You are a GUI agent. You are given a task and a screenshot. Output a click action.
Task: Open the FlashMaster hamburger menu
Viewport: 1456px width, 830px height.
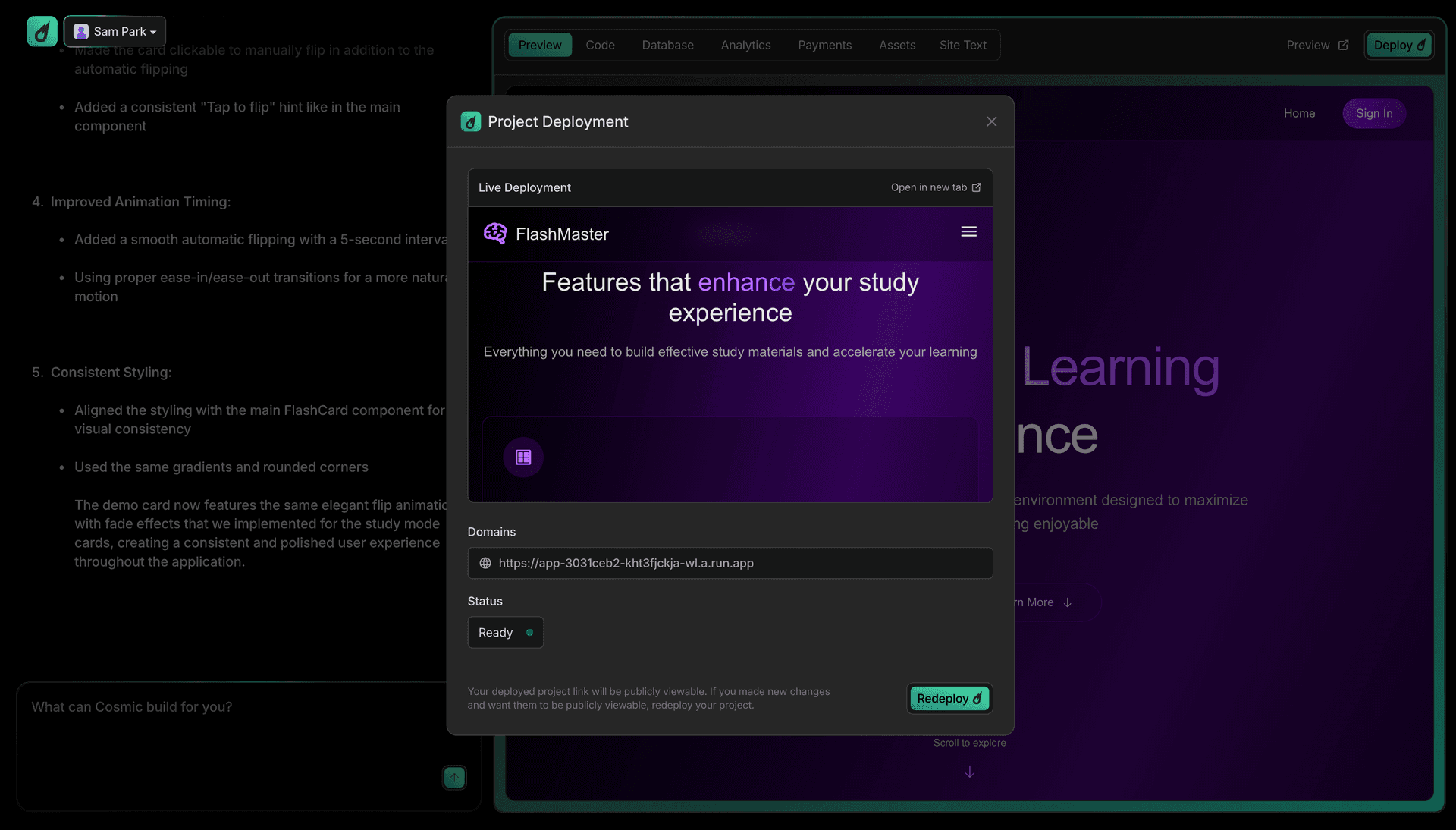tap(968, 232)
